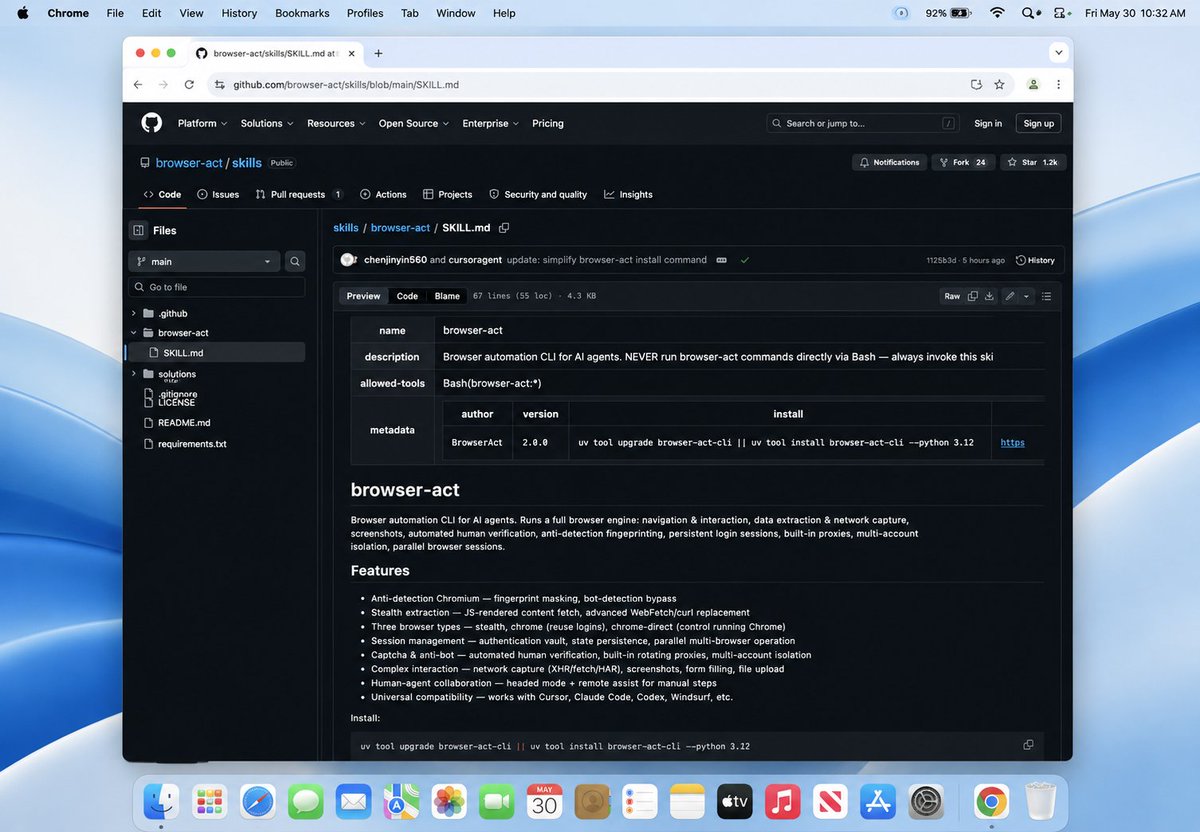Expand the .github folder
This screenshot has width=1200, height=832.
coord(133,313)
